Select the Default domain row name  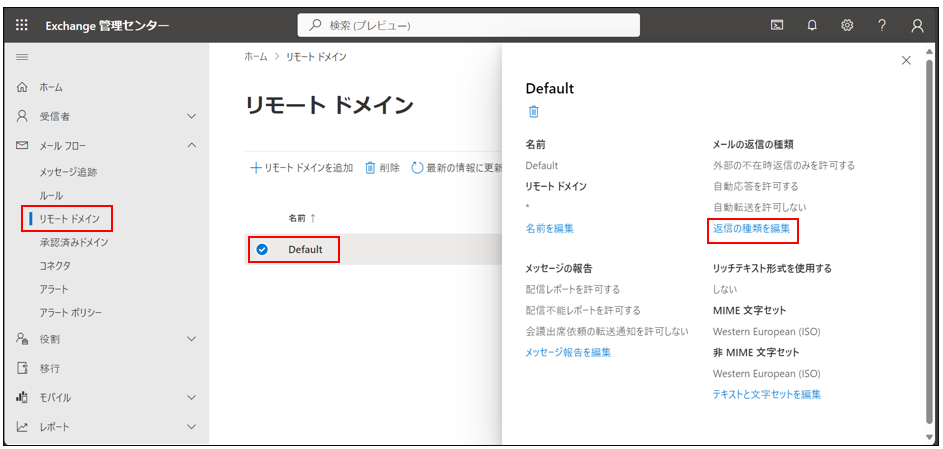tap(305, 249)
